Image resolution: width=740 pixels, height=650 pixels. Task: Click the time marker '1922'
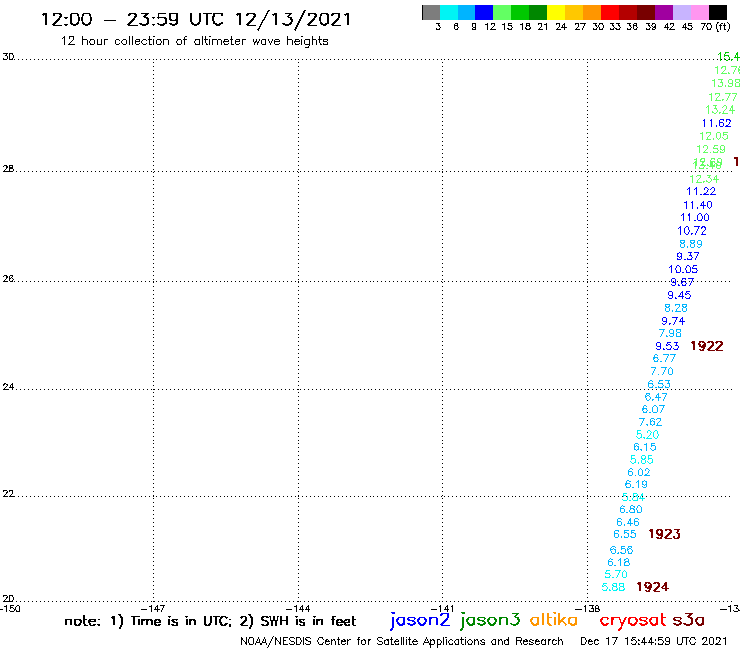[x=706, y=346]
